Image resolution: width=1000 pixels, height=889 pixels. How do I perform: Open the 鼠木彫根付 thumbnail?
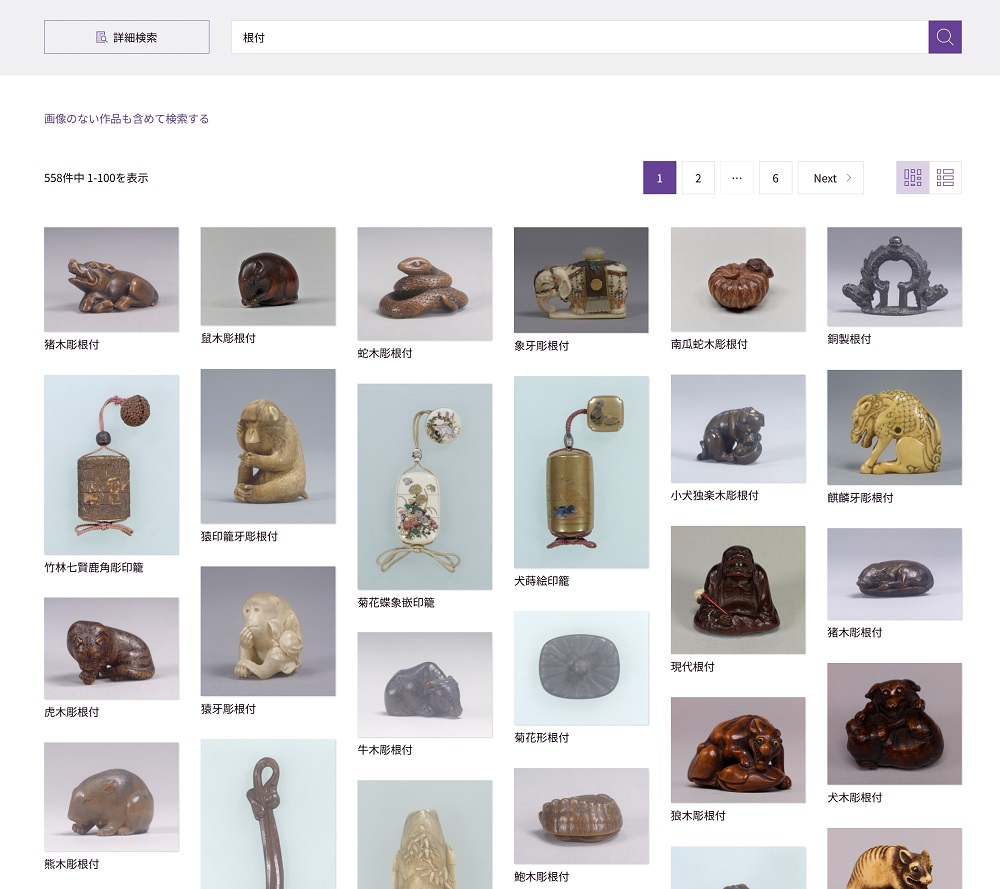268,276
